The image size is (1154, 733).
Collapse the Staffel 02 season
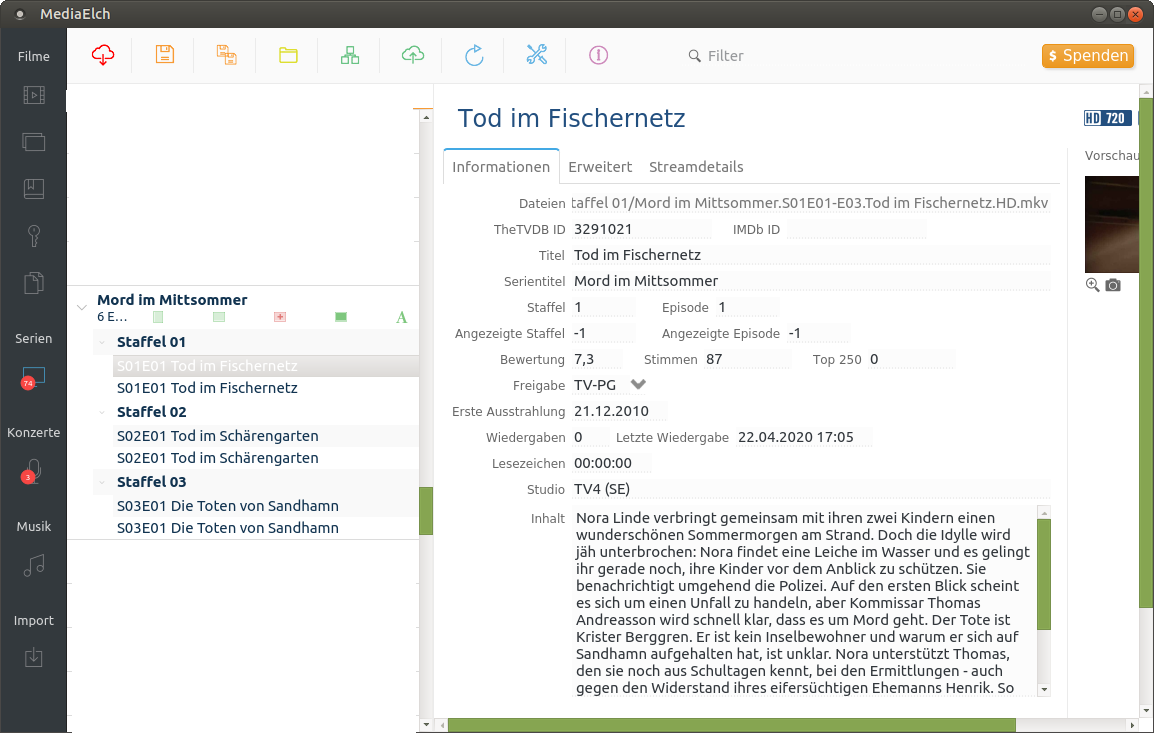tap(102, 412)
